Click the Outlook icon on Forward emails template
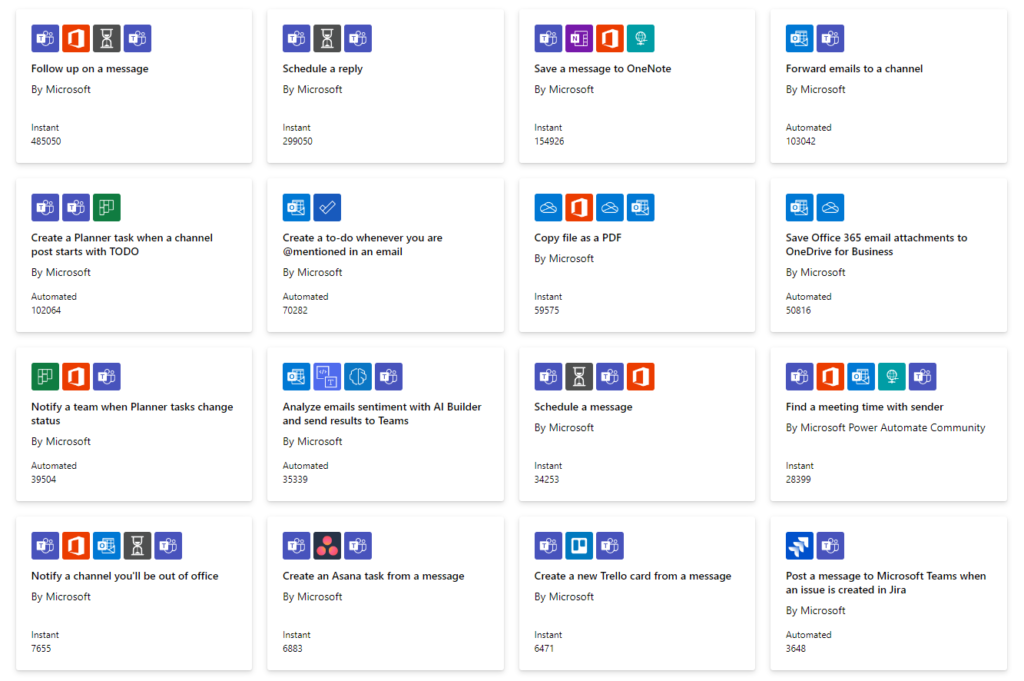This screenshot has width=1024, height=681. (x=800, y=38)
